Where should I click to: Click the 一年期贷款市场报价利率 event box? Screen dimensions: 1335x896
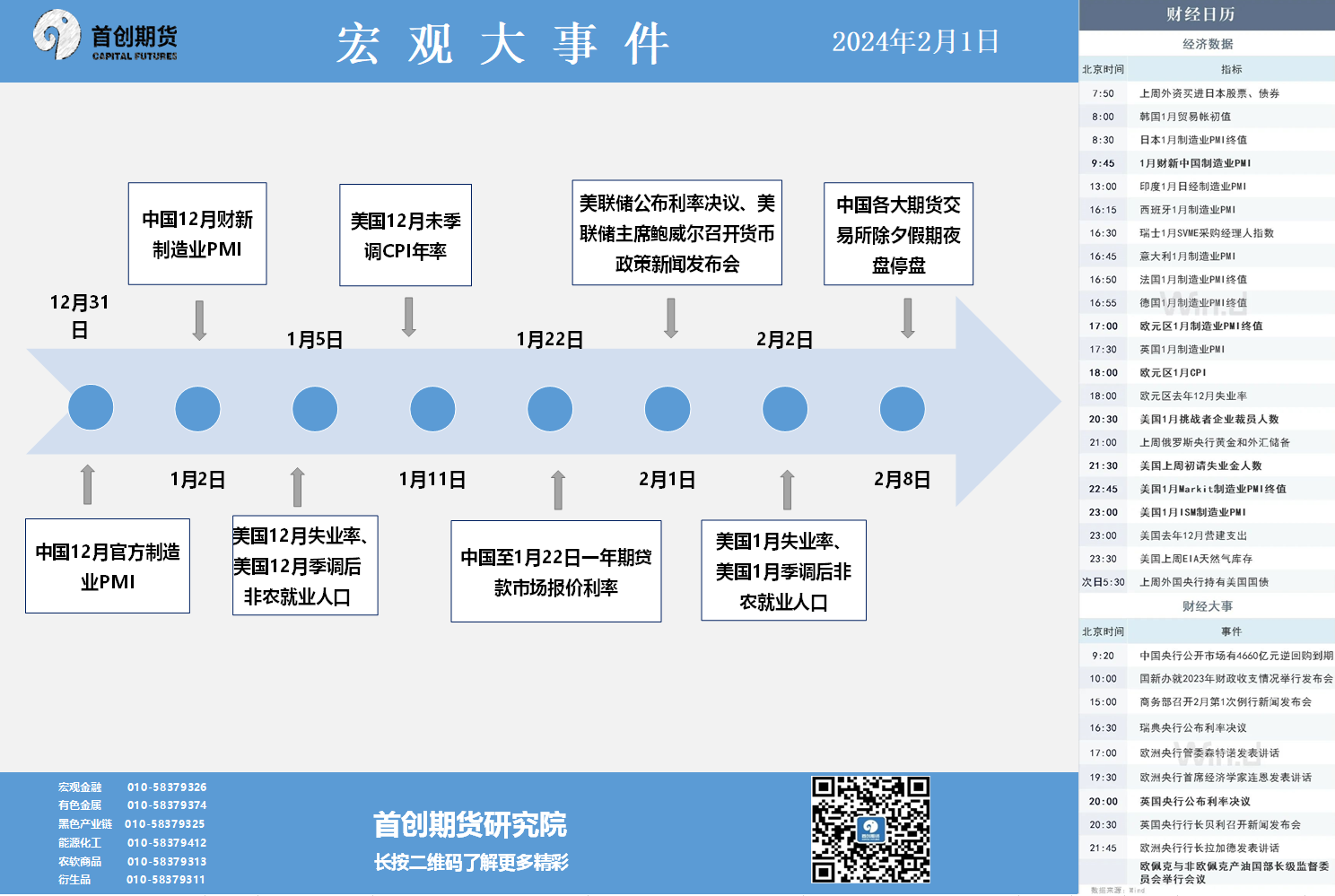point(556,571)
